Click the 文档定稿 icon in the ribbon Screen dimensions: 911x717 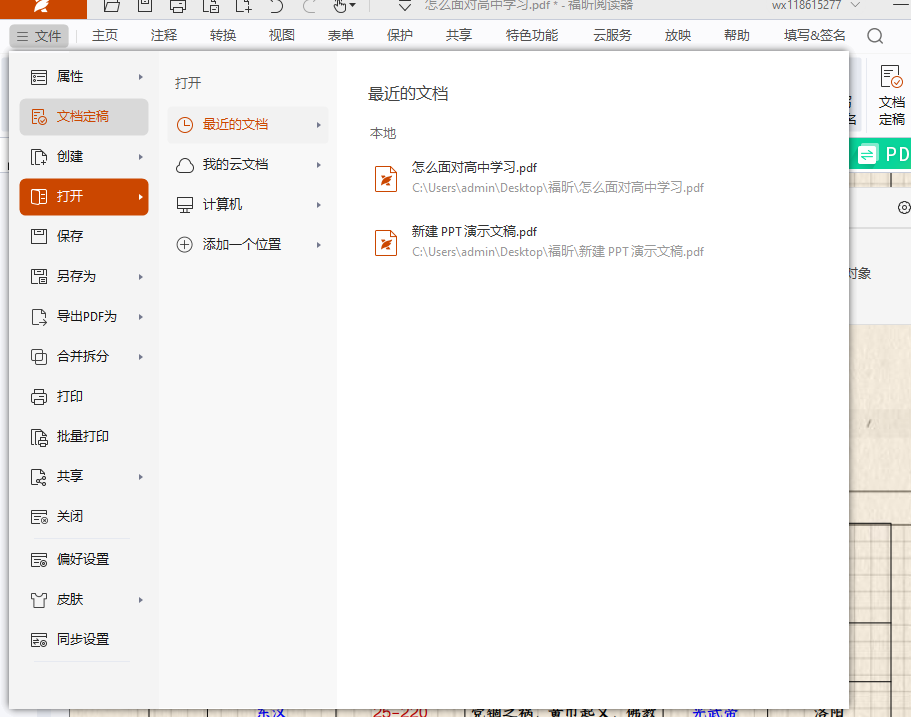coord(890,95)
